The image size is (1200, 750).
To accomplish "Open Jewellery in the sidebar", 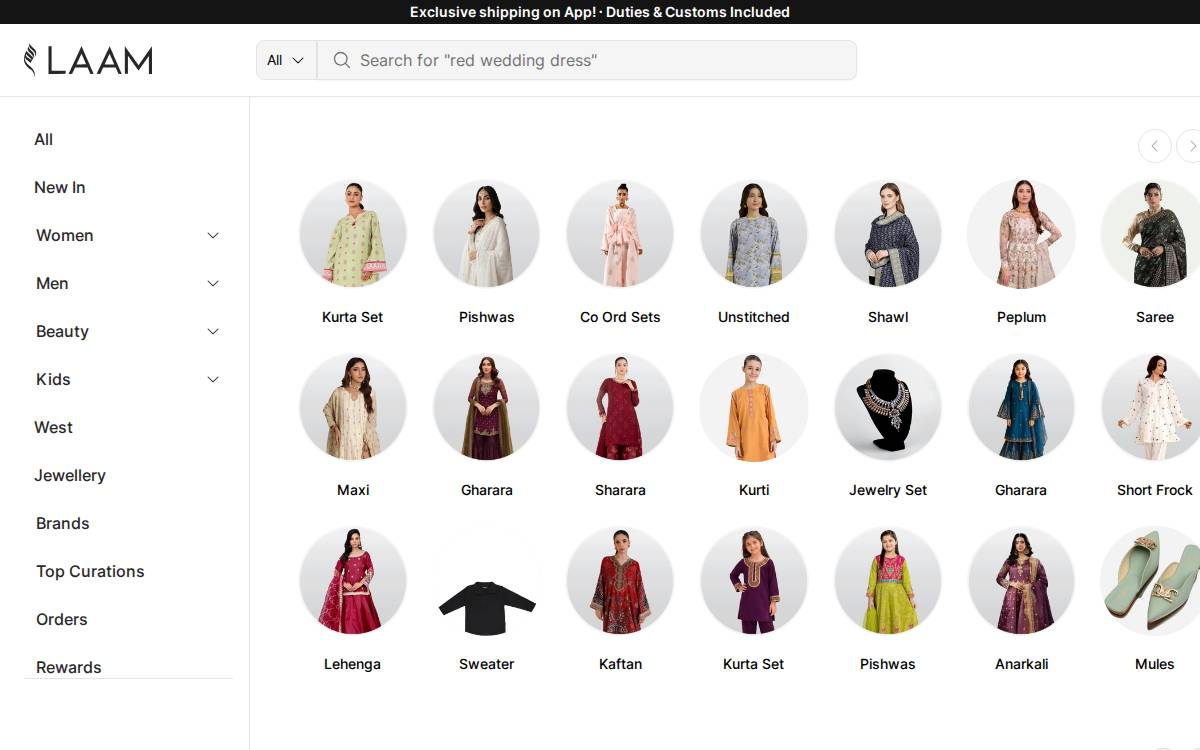I will (69, 475).
